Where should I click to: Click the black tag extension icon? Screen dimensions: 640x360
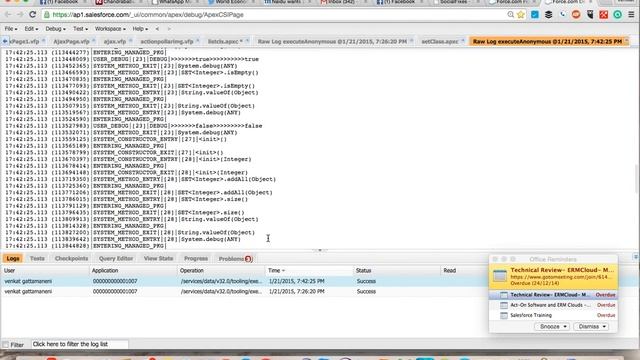point(590,15)
